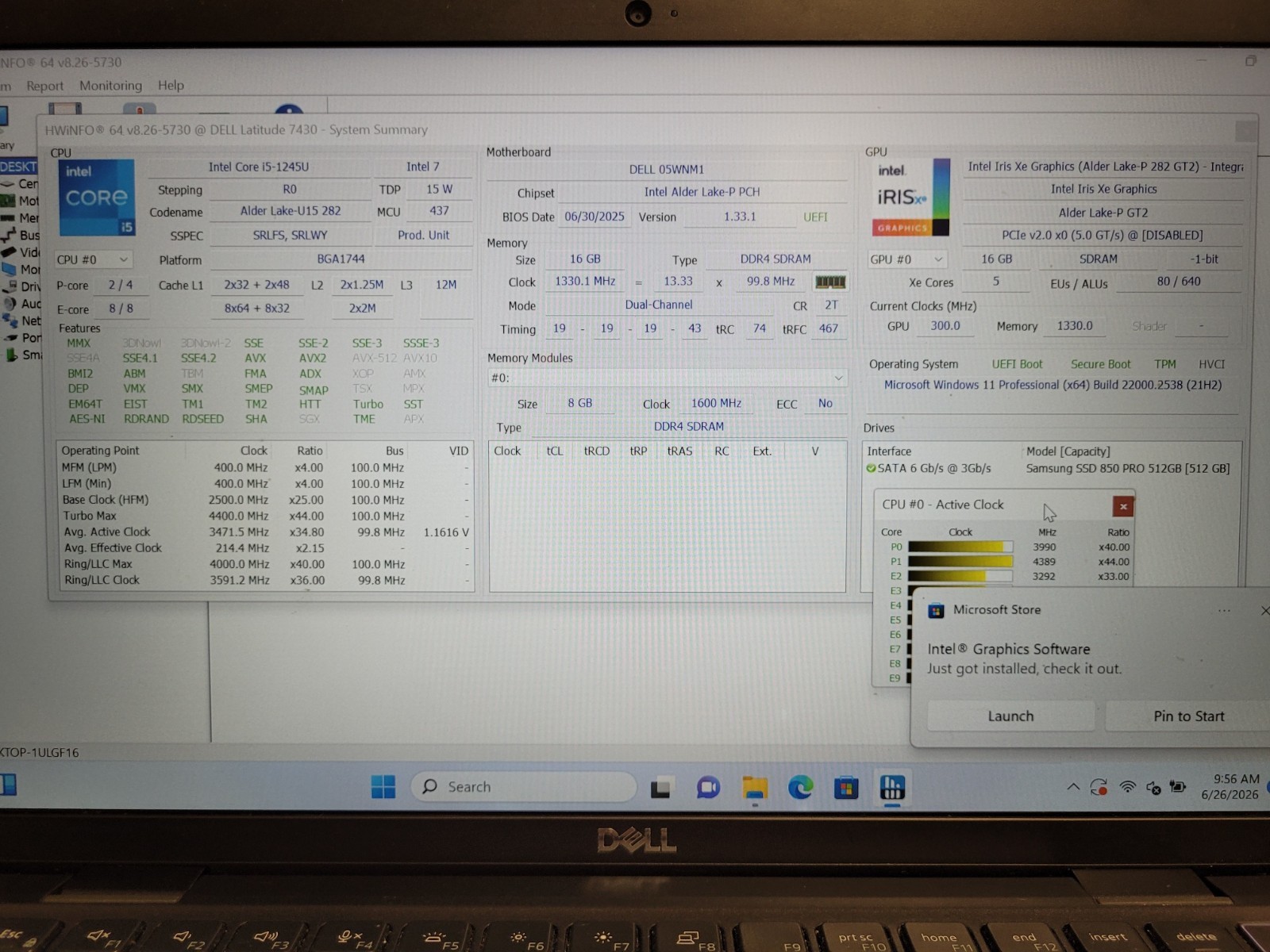Click the Microsoft Store notification icon

tap(937, 610)
